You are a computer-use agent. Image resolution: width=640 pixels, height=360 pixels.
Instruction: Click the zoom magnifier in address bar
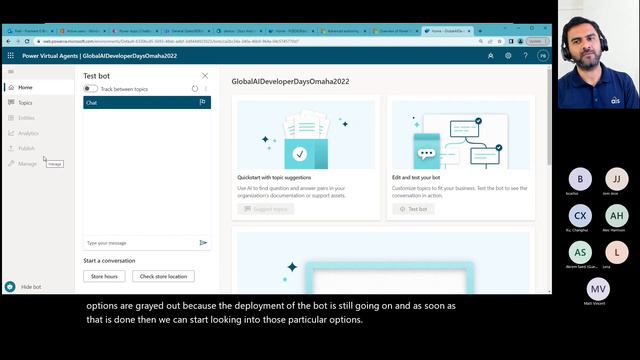click(481, 41)
